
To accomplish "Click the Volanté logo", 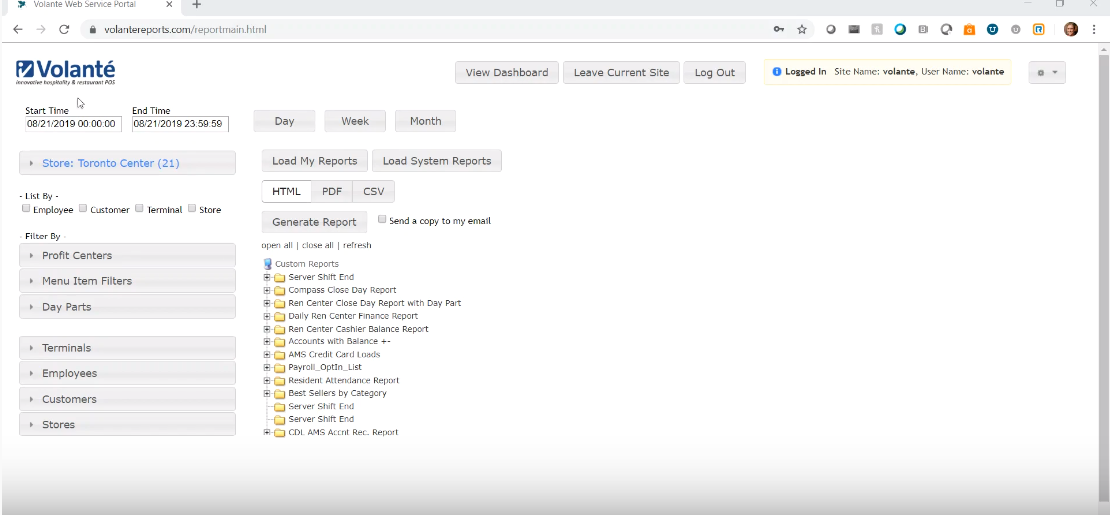I will tap(66, 72).
